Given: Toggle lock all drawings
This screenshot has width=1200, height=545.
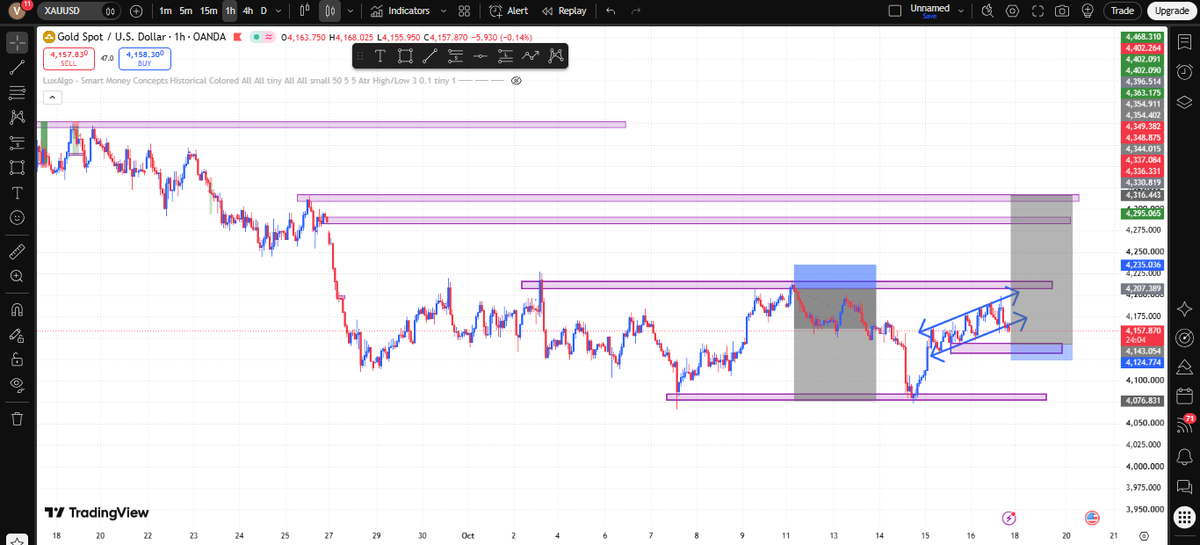Looking at the screenshot, I should pyautogui.click(x=17, y=359).
